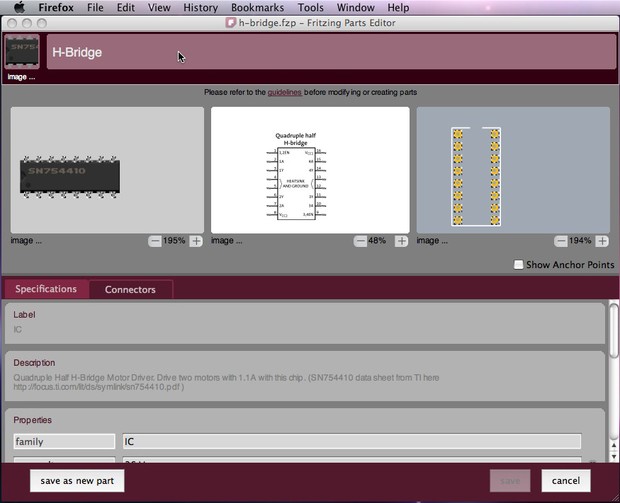620x503 pixels.
Task: Click the 48% zoom value
Action: 377,240
